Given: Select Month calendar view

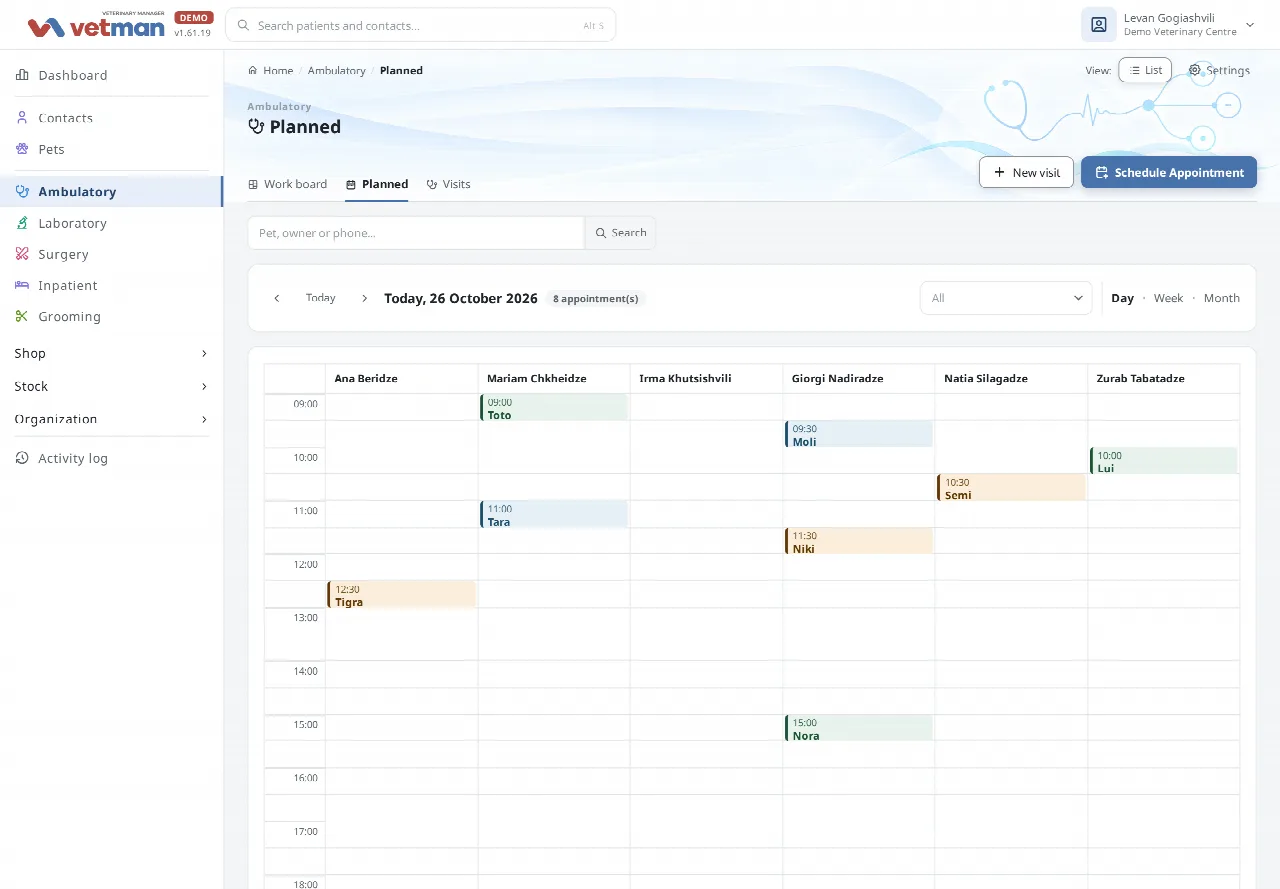Looking at the screenshot, I should tap(1221, 298).
